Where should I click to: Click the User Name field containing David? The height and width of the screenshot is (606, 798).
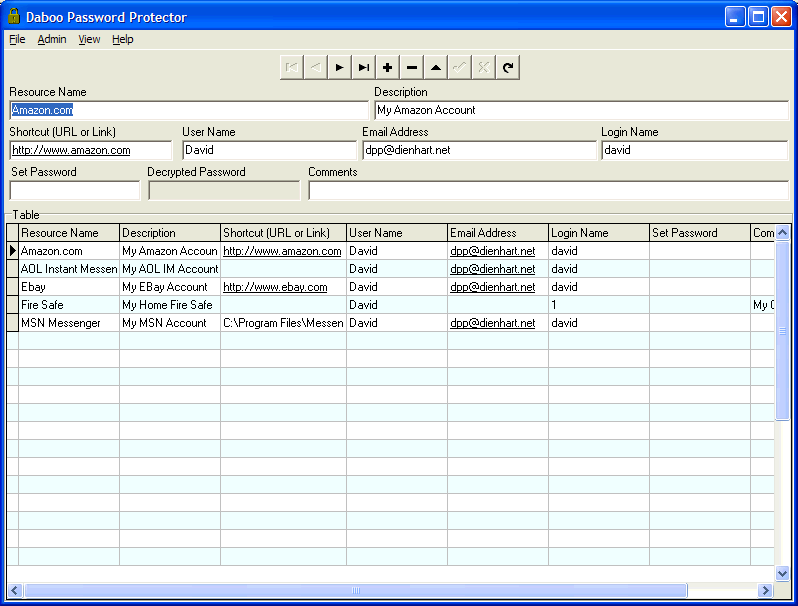(x=269, y=150)
